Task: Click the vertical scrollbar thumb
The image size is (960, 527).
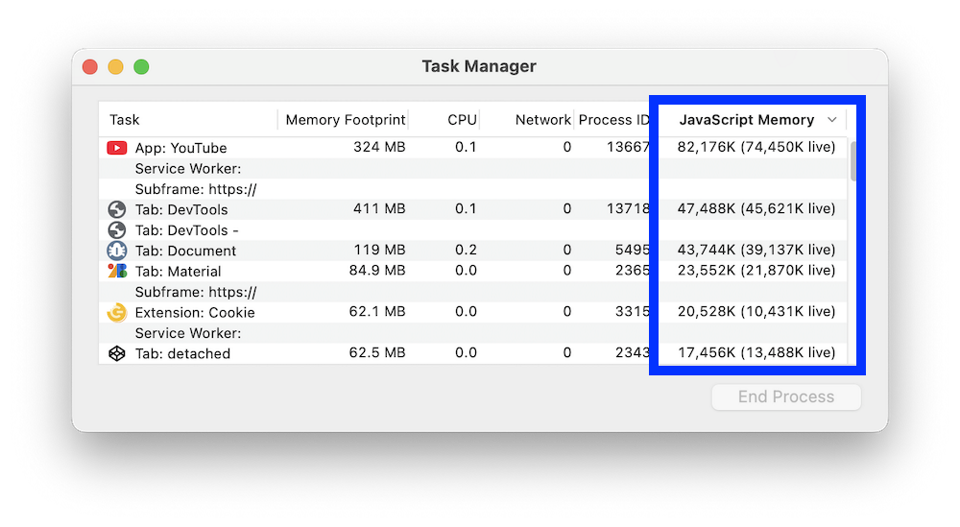Action: [x=853, y=161]
